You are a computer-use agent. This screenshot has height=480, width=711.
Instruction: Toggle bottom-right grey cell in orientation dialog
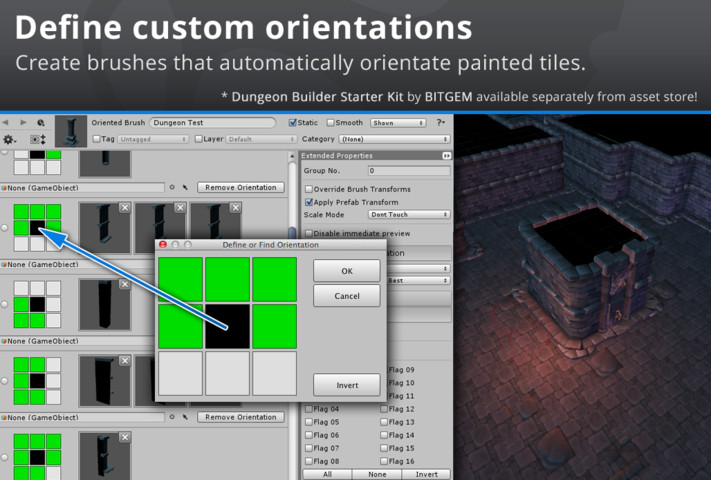point(275,373)
